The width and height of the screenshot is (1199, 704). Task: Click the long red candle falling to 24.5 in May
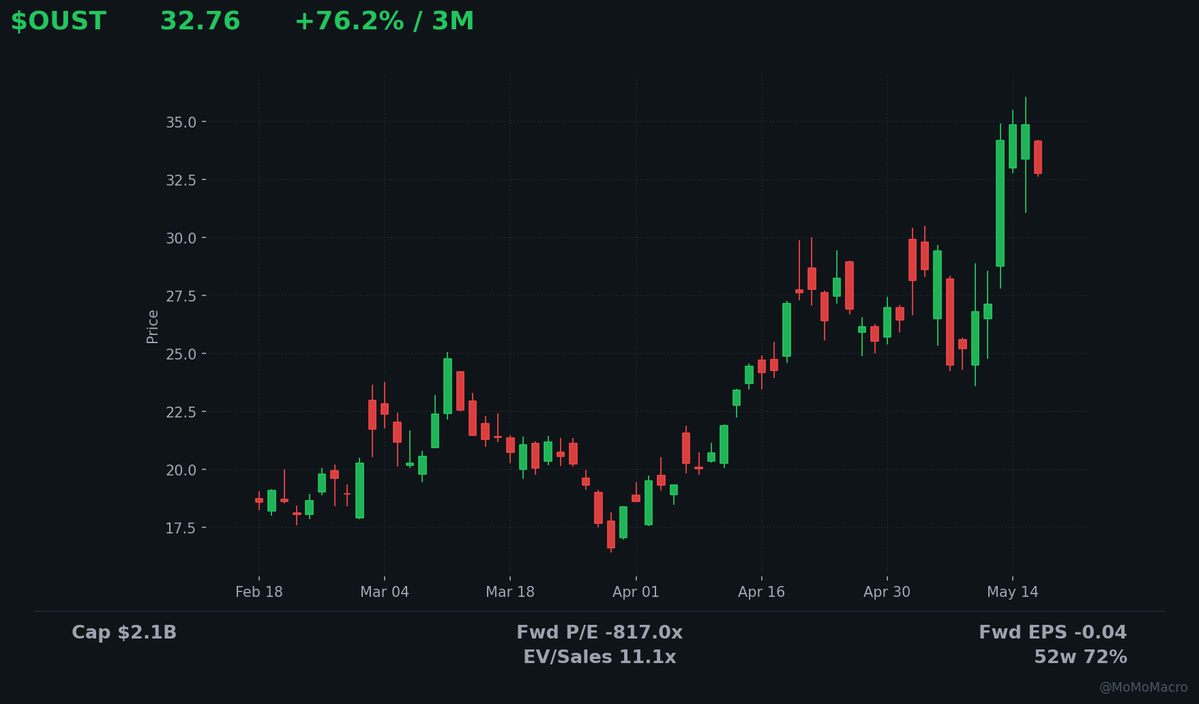point(950,322)
